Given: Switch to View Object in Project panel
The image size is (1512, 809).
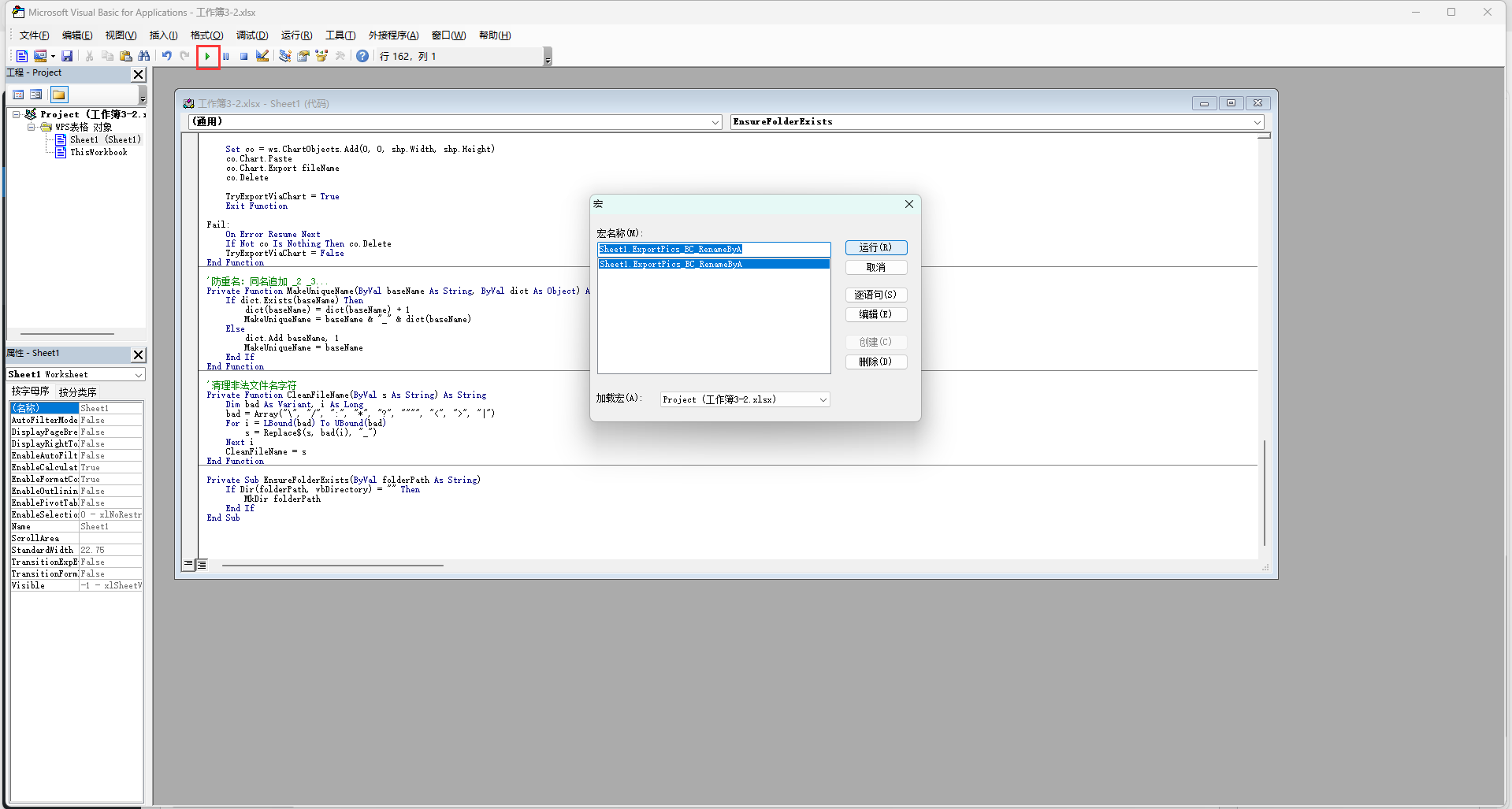Looking at the screenshot, I should point(36,95).
